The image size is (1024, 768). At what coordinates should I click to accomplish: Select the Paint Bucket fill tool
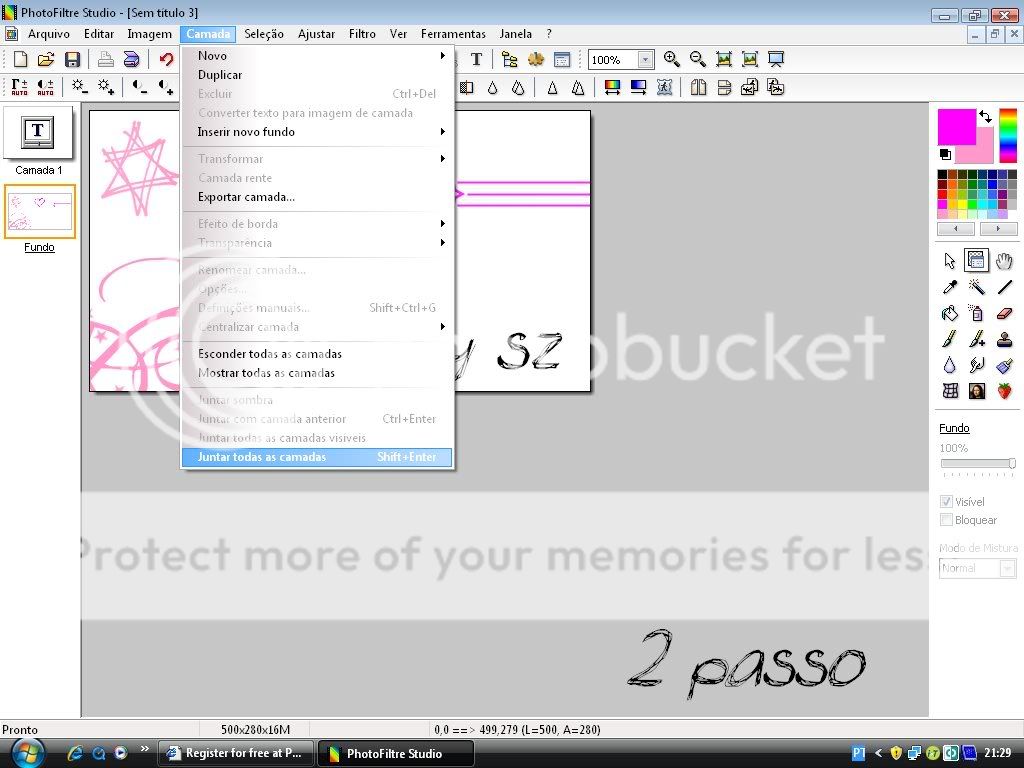(x=949, y=314)
